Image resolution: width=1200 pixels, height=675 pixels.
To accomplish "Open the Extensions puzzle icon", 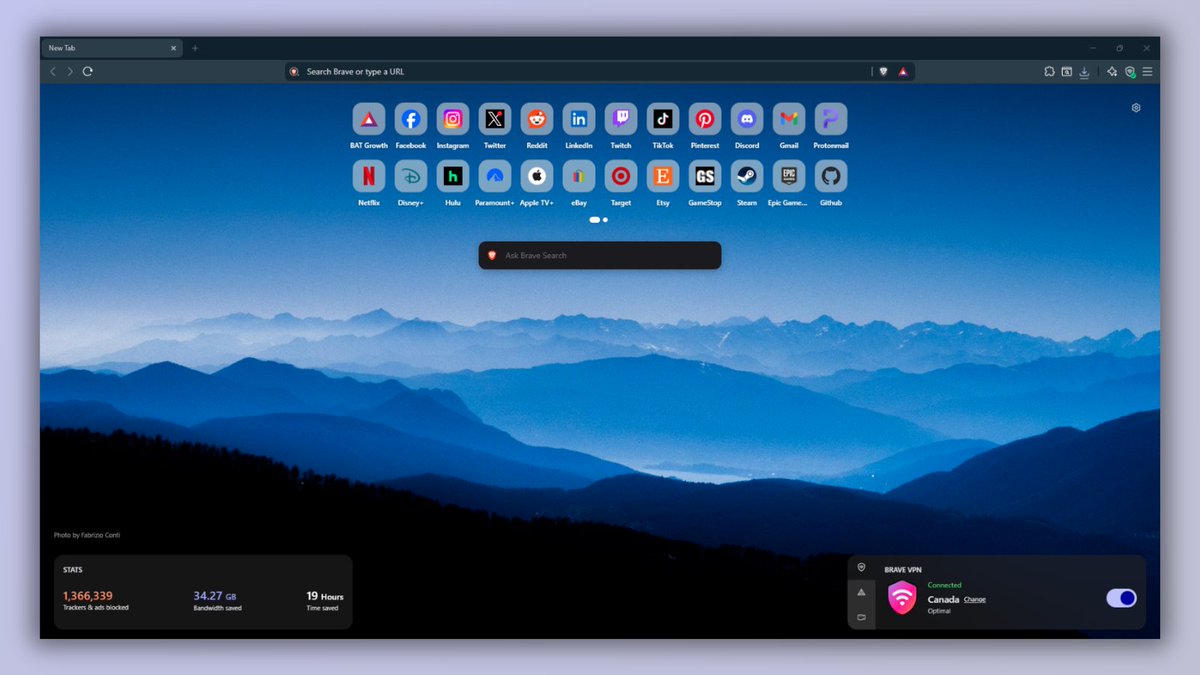I will click(1049, 72).
